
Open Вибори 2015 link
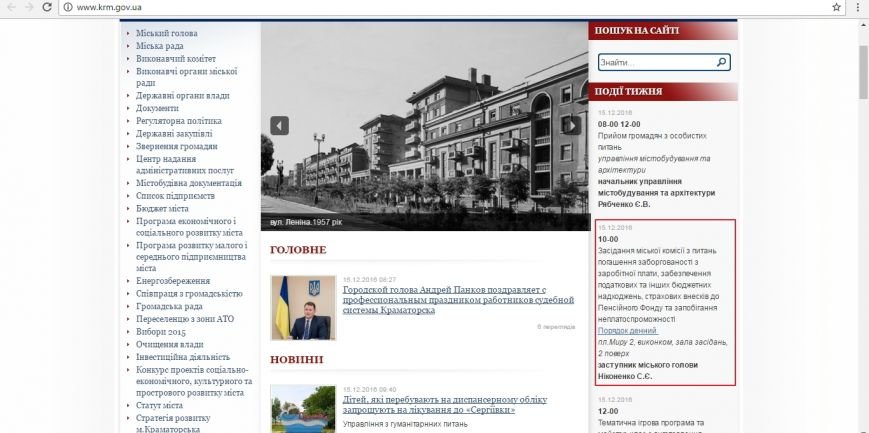pos(161,332)
